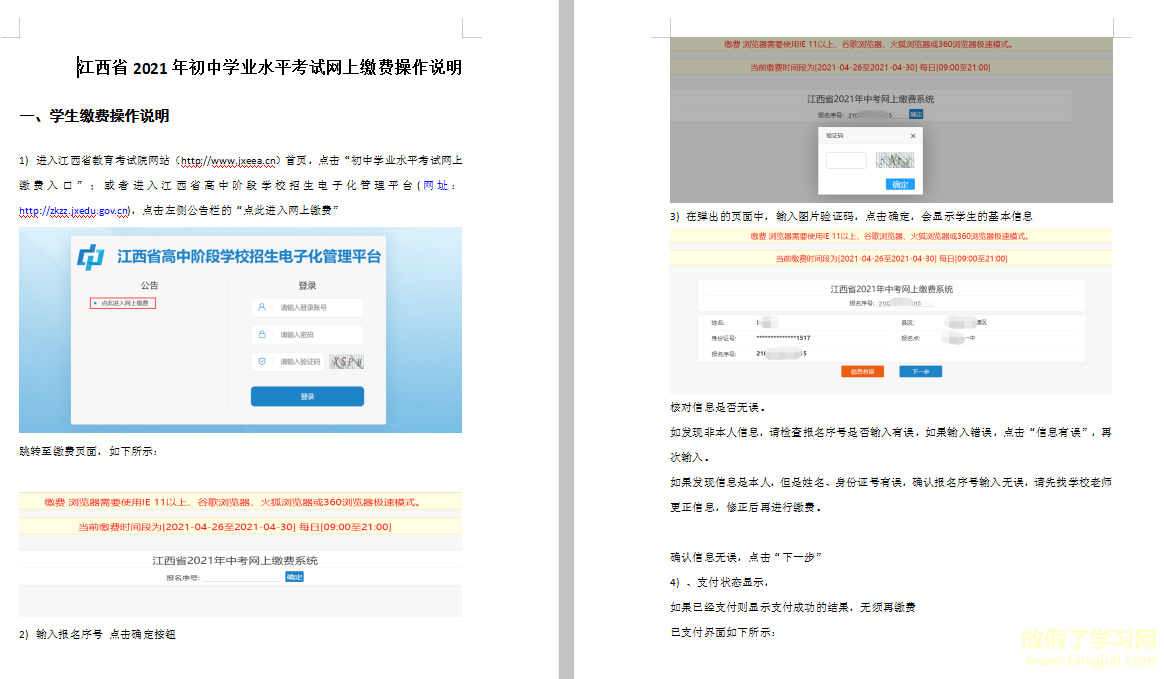The width and height of the screenshot is (1164, 679).
Task: Click the person icon in the login account field
Action: [261, 306]
